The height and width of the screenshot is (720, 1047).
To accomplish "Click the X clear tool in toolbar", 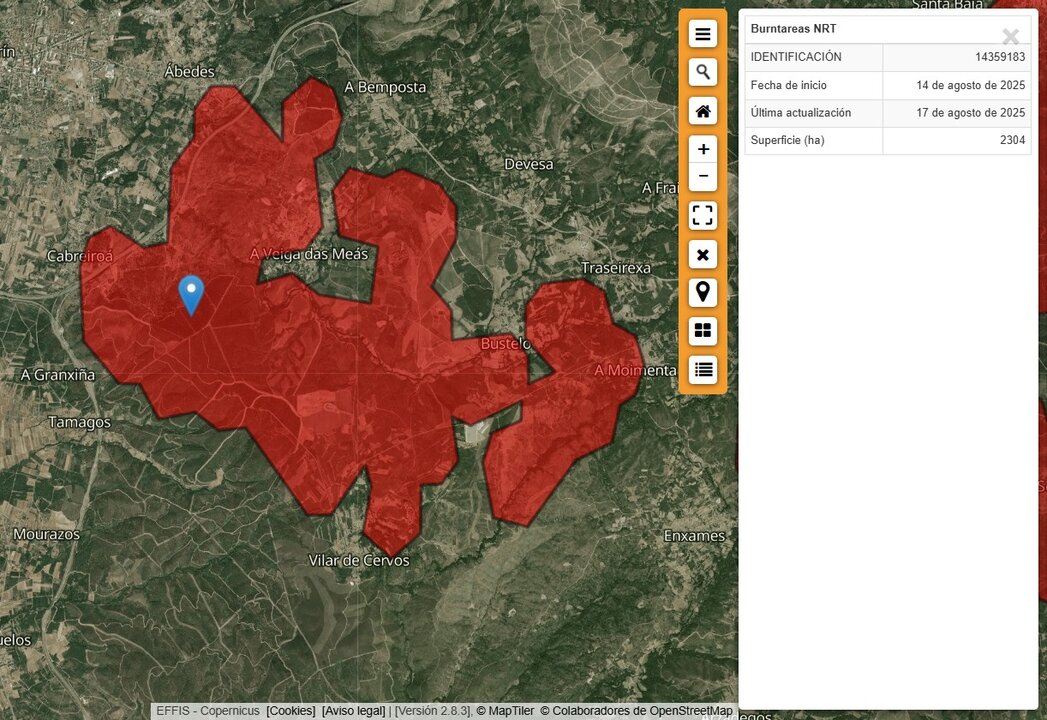I will (x=702, y=254).
